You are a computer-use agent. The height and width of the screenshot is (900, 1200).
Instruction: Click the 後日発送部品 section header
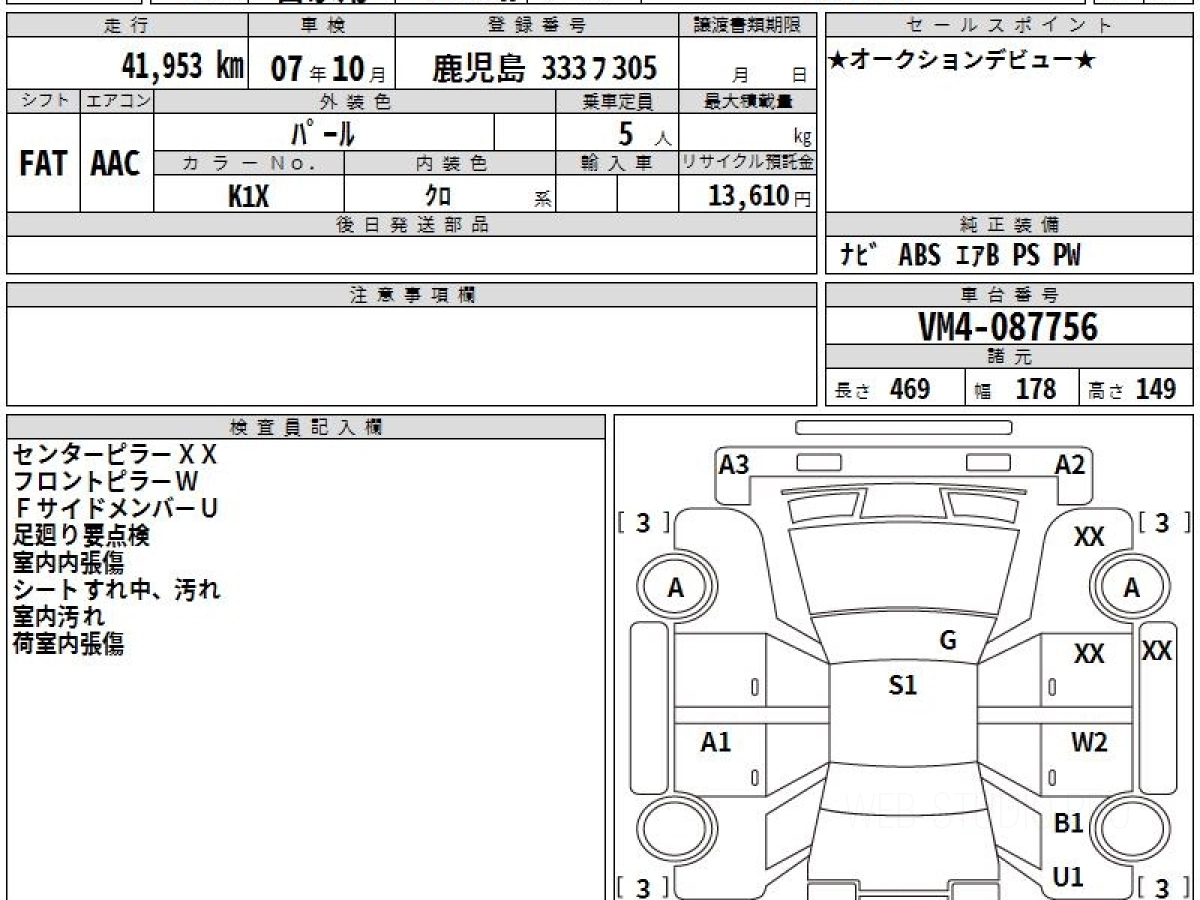tap(412, 225)
